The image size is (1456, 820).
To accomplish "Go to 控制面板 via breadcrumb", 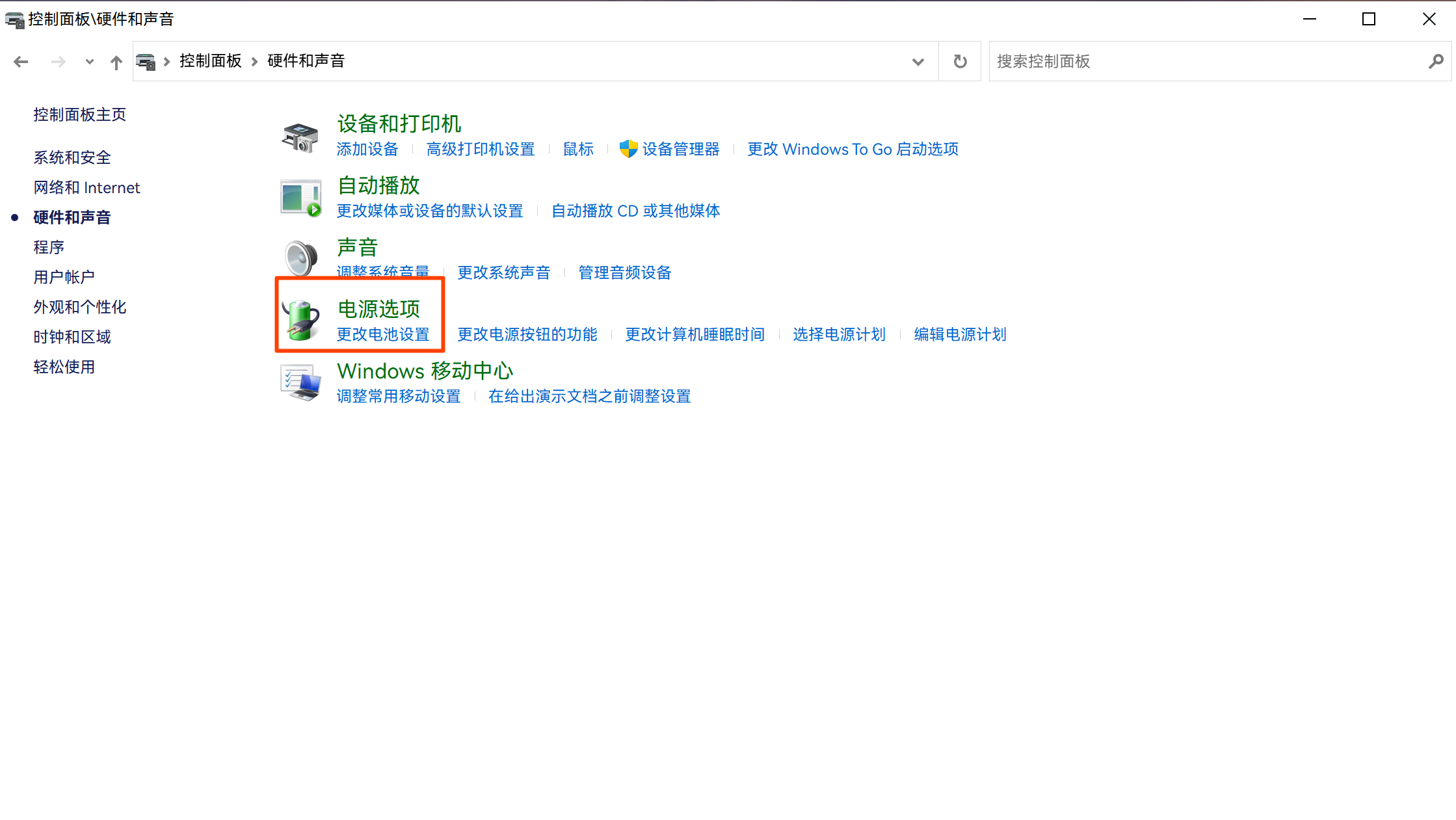I will [210, 60].
